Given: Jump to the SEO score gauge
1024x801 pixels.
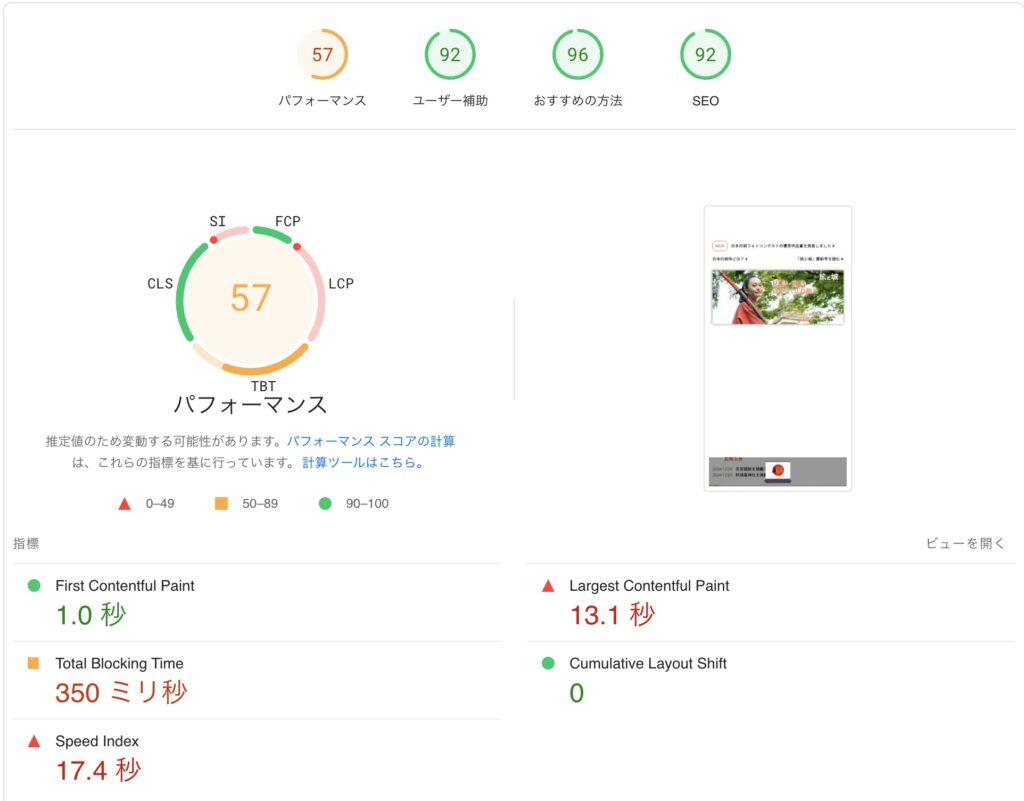Looking at the screenshot, I should click(705, 54).
